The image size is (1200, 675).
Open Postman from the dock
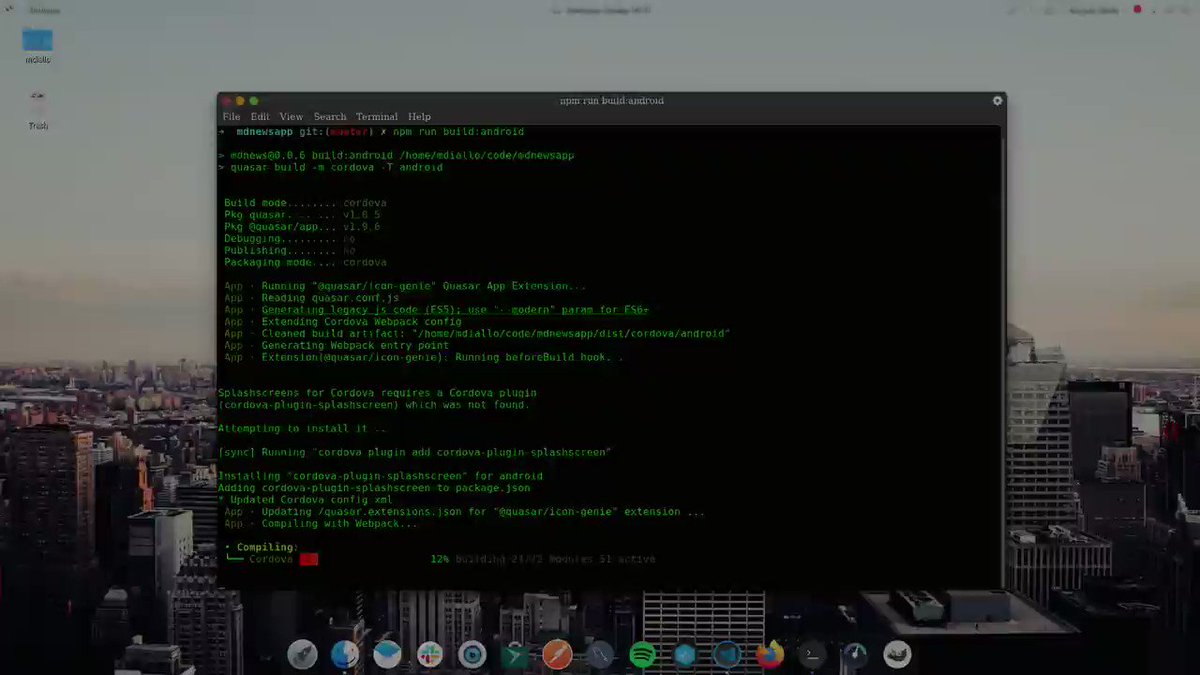(x=557, y=655)
